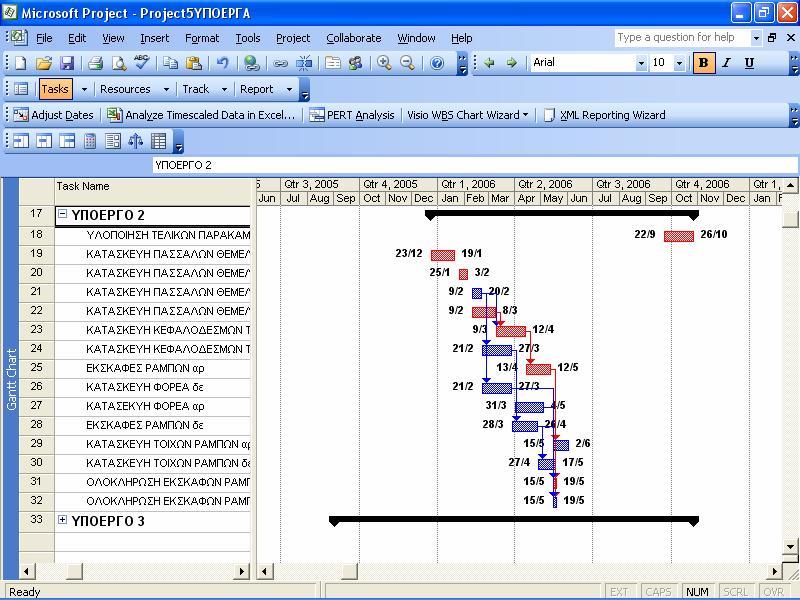Undo the last action
Viewport: 800px width, 600px height.
(222, 63)
